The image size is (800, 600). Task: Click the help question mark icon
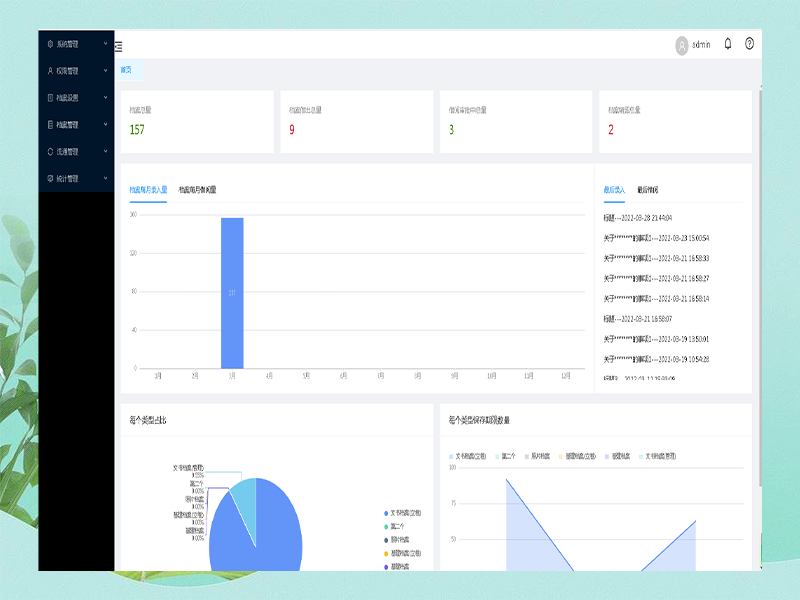[749, 44]
